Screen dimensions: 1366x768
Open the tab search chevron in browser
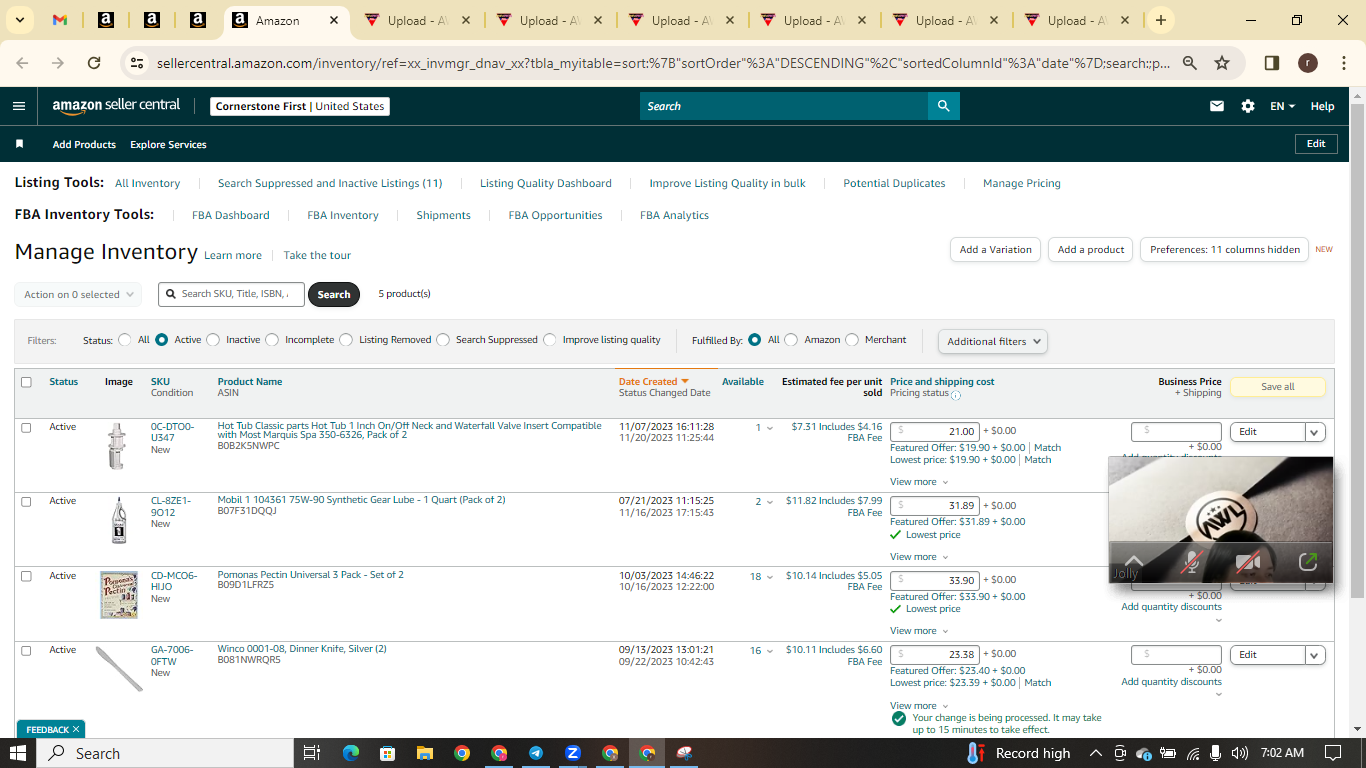click(19, 20)
